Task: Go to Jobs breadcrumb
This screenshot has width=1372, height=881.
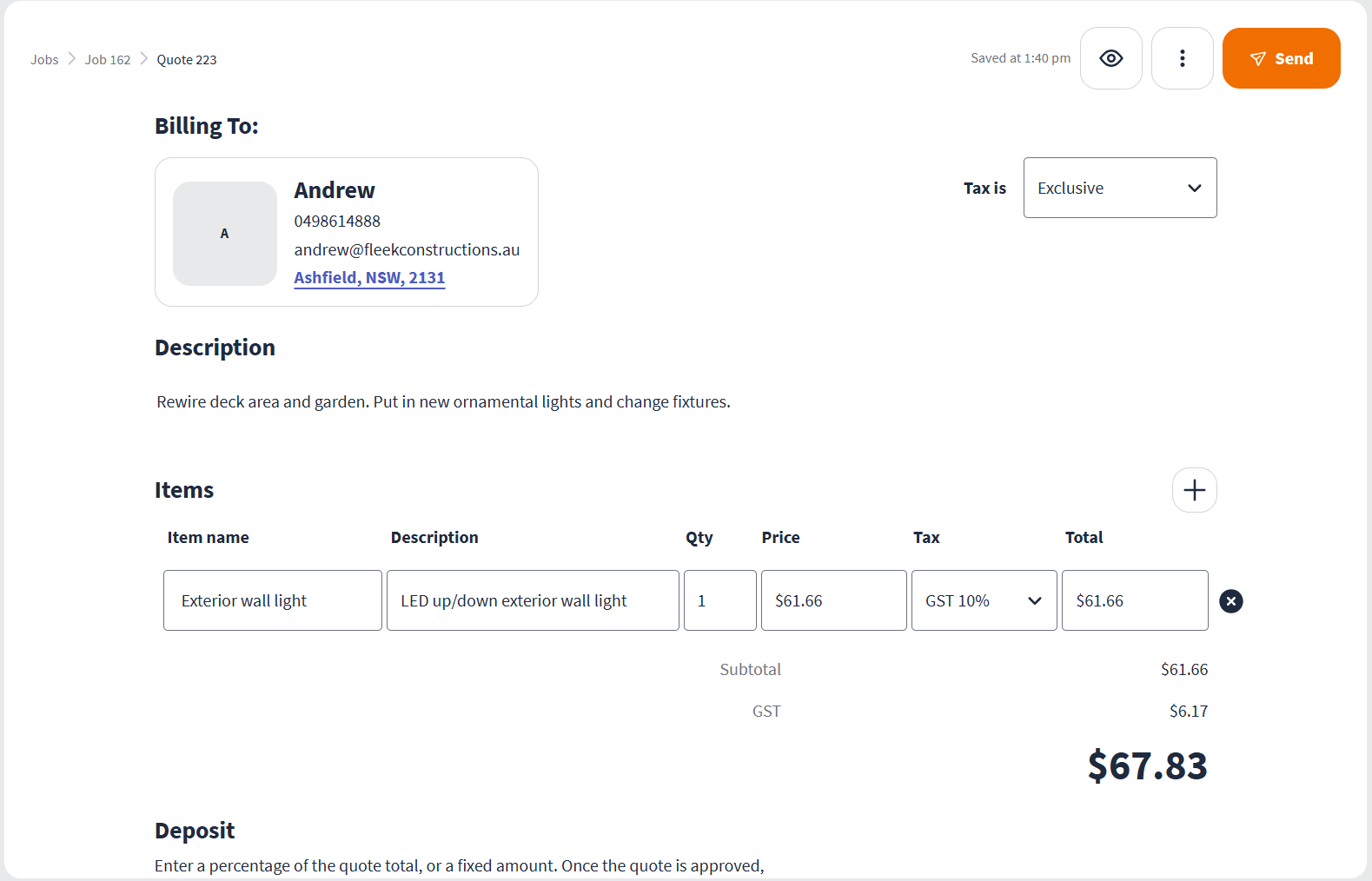Action: (x=44, y=60)
